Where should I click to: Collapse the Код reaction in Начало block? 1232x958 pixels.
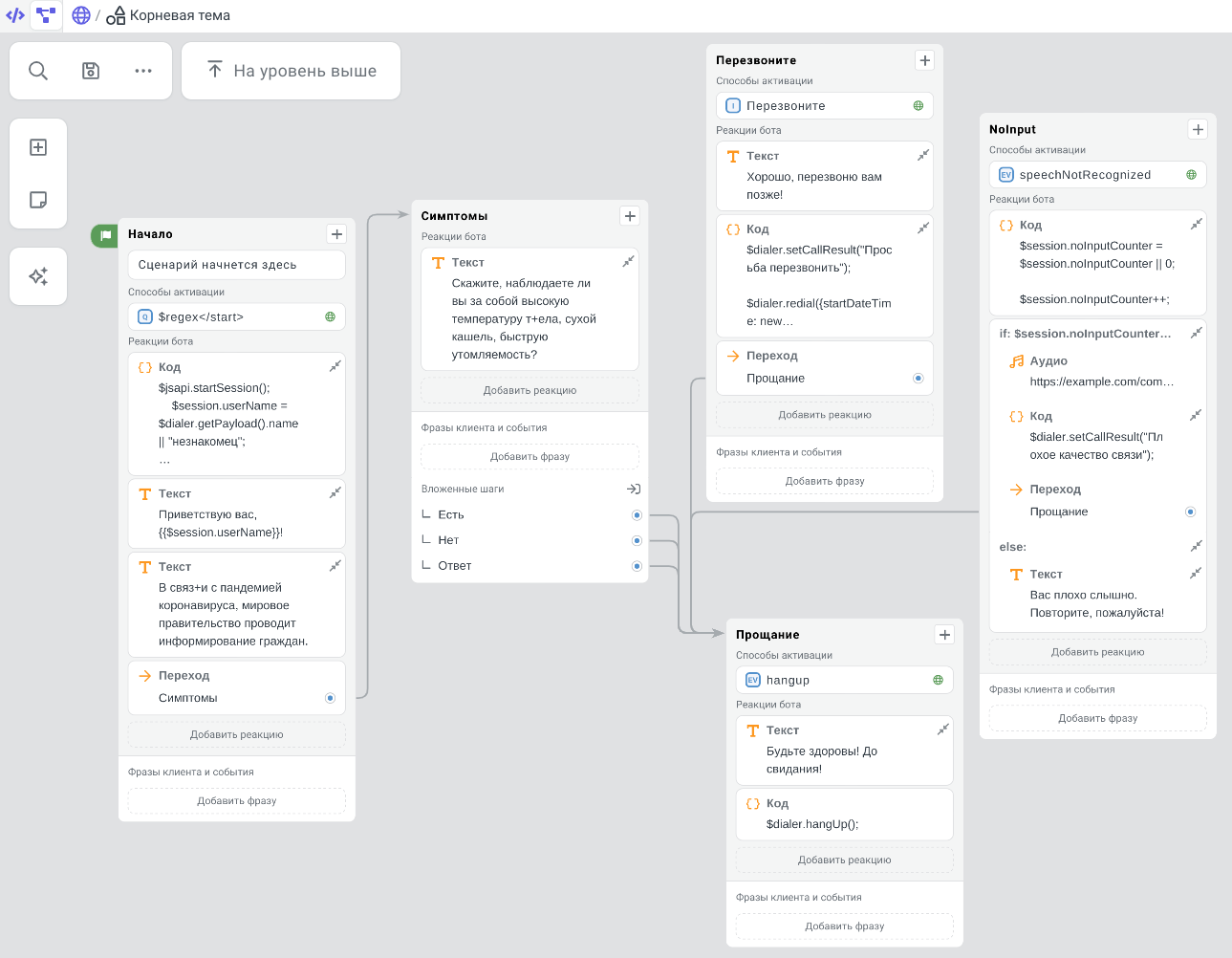coord(335,367)
